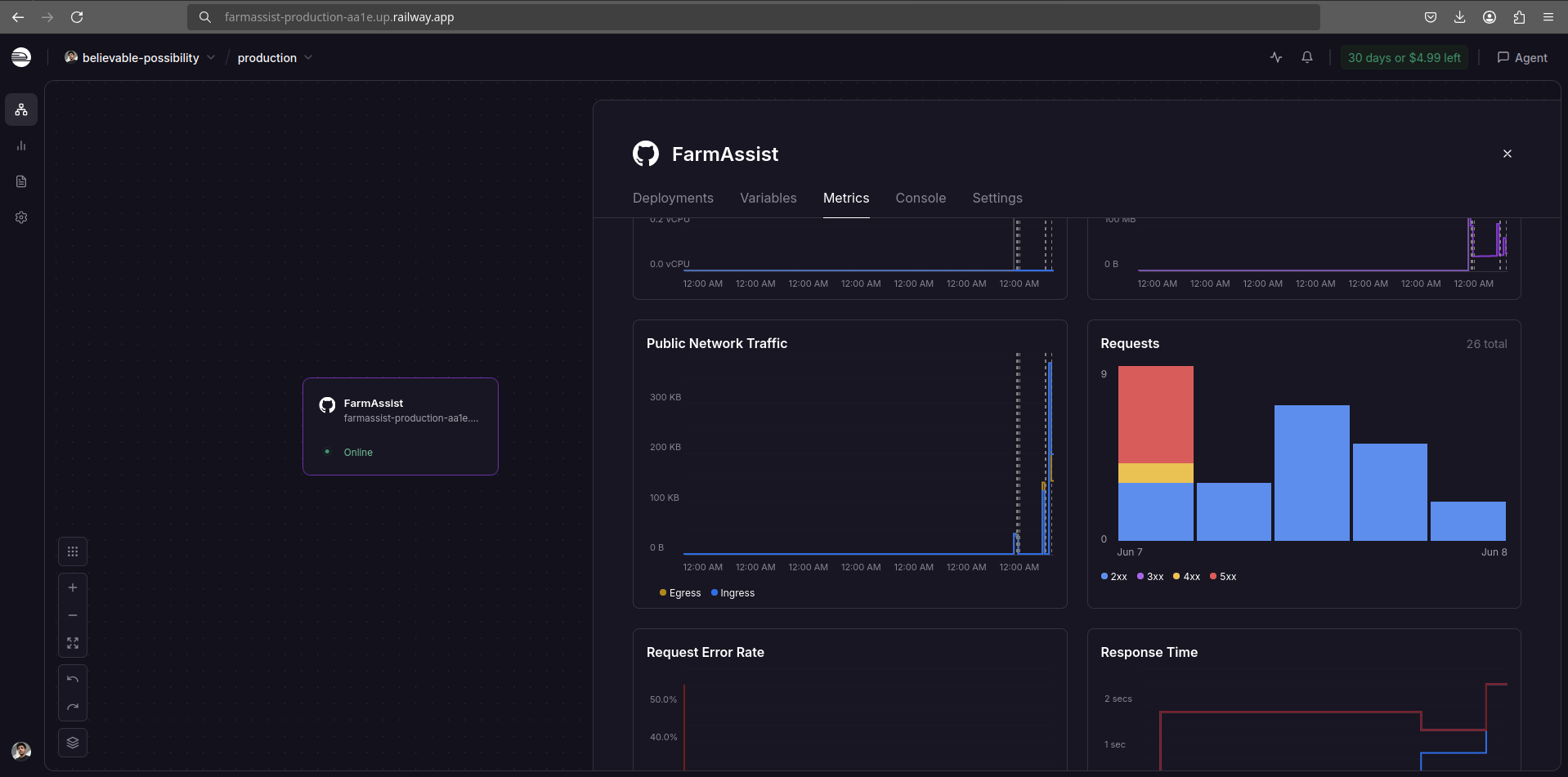Toggle the canvas grid dots button
1568x777 pixels.
(x=73, y=551)
